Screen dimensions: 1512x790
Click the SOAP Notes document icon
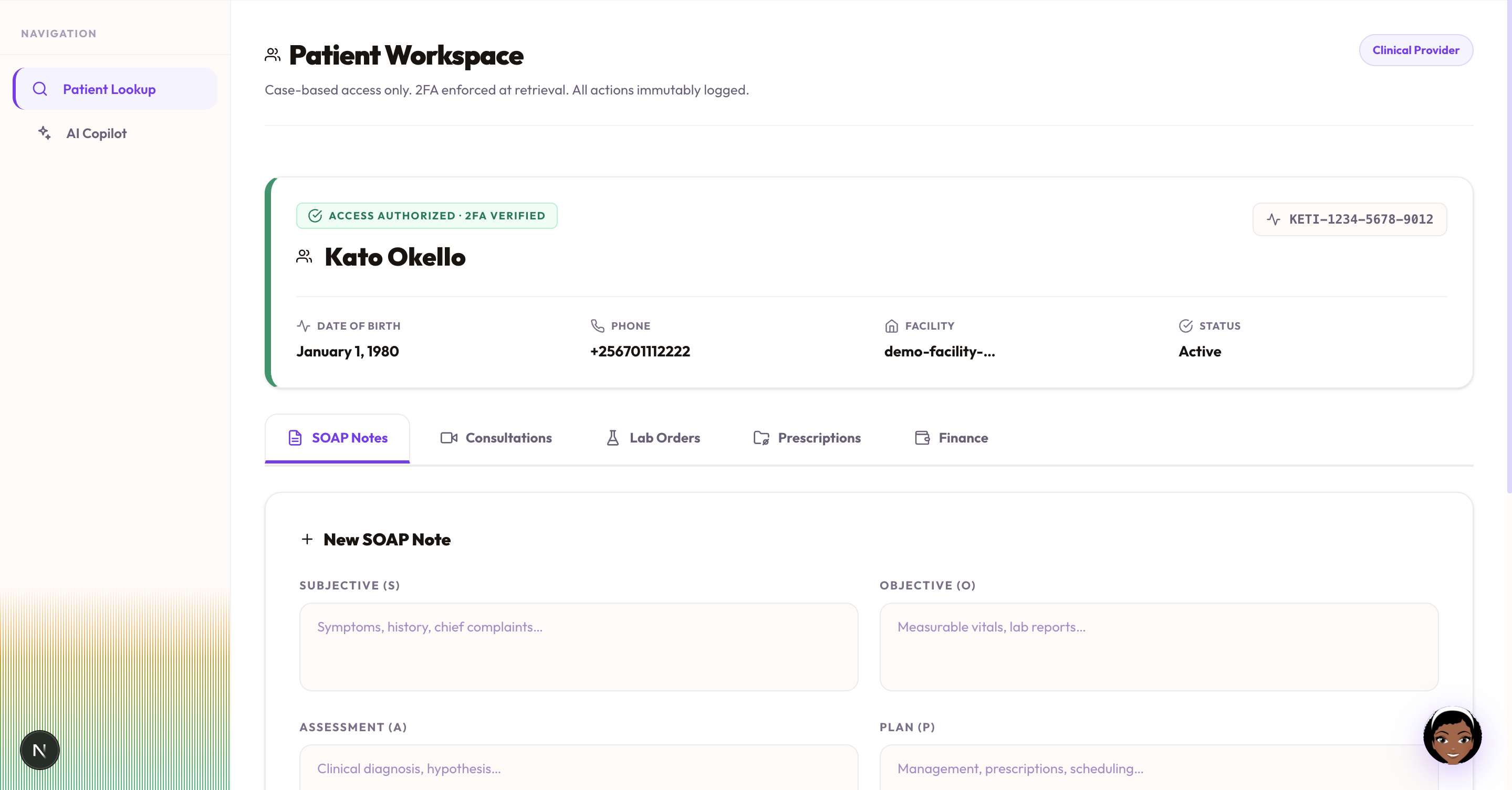pos(295,438)
